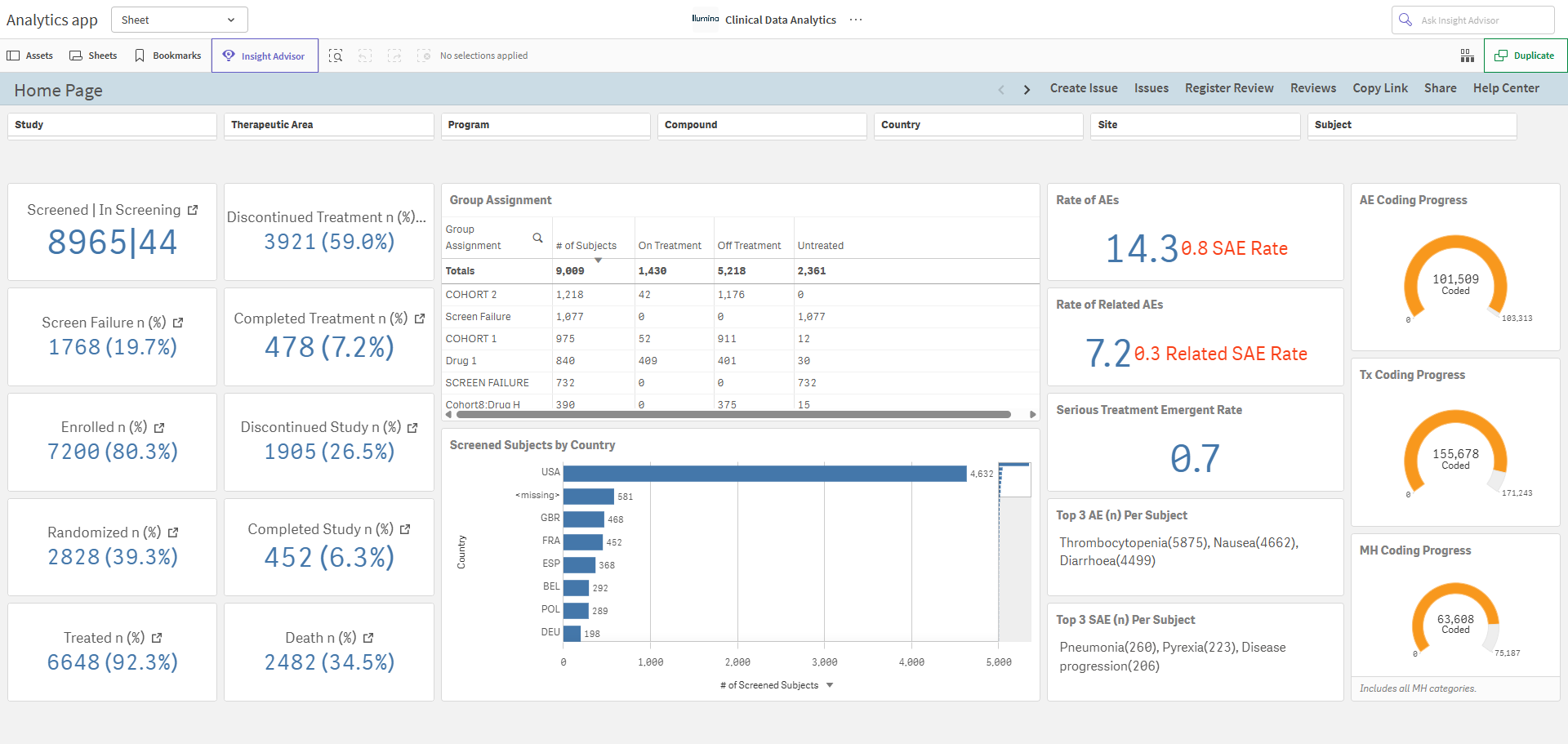Open the Enrolled external link icon
Screen dimensions: 1568x744
coord(159,427)
